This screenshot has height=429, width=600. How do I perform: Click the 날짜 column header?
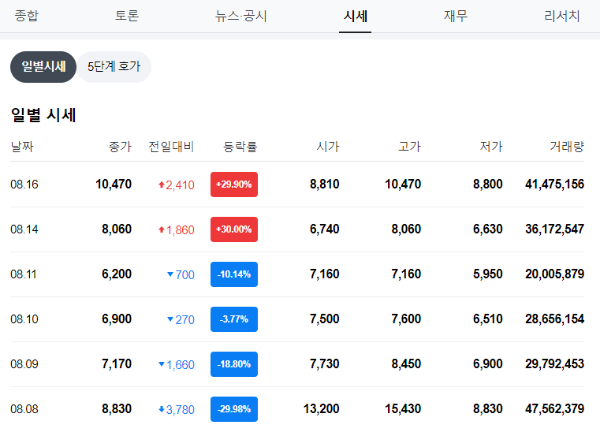tap(22, 146)
